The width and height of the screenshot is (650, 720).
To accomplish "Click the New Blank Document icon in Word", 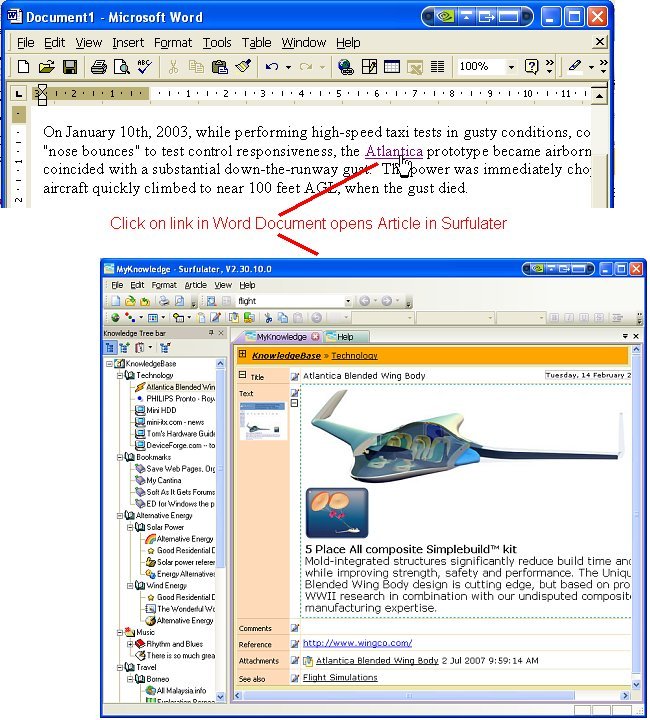I will tap(23, 67).
